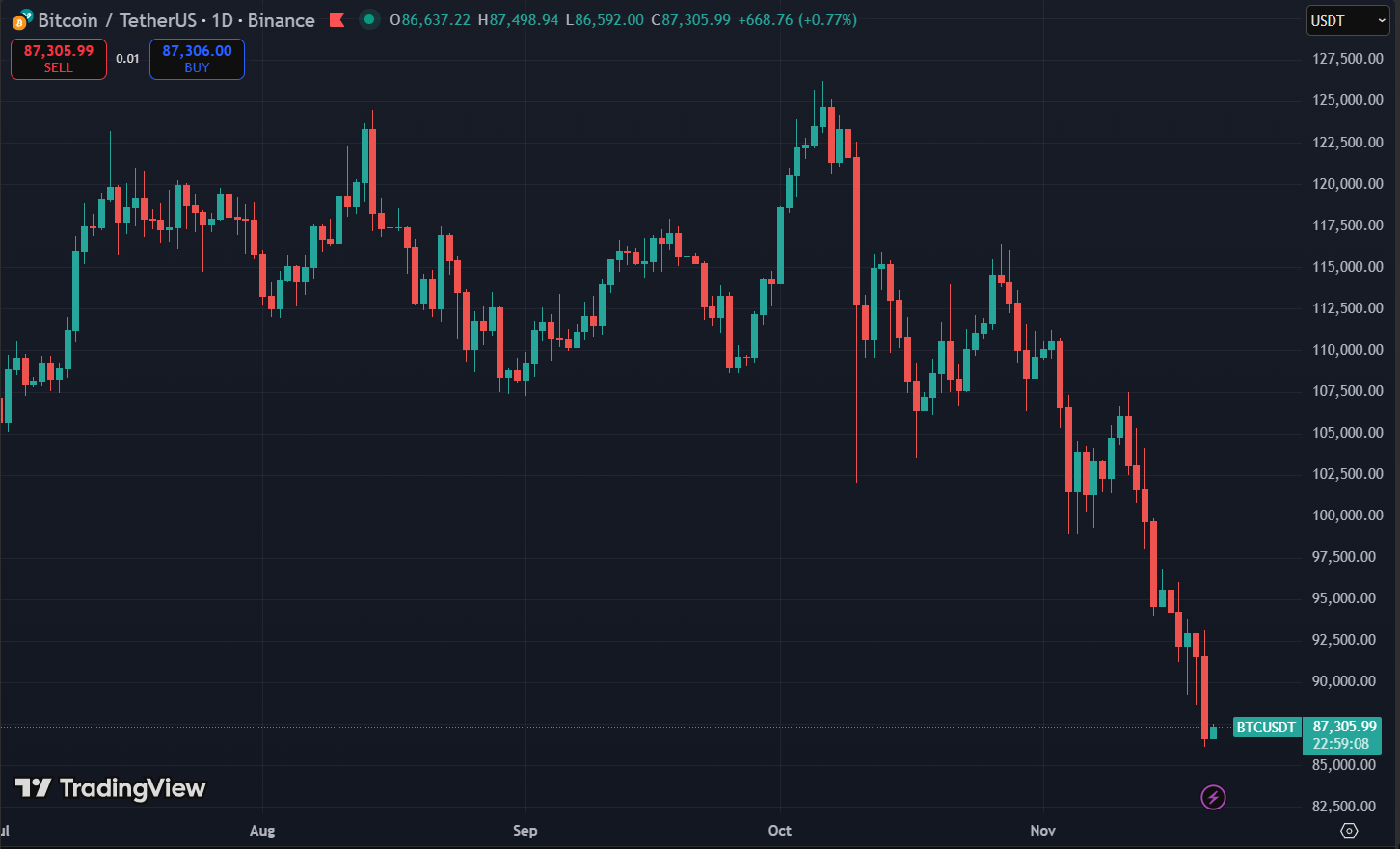Click the Bitcoin coin logo icon
This screenshot has height=849, width=1400.
pyautogui.click(x=20, y=20)
